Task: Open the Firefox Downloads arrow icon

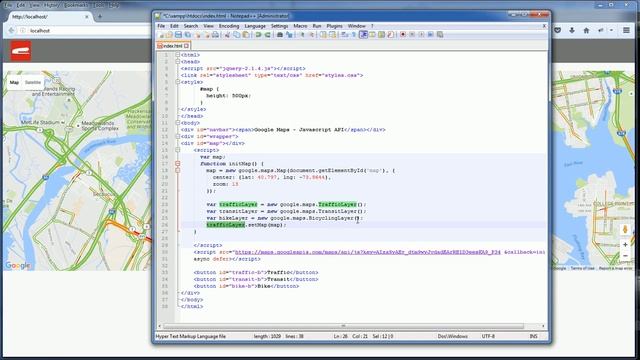Action: [572, 30]
